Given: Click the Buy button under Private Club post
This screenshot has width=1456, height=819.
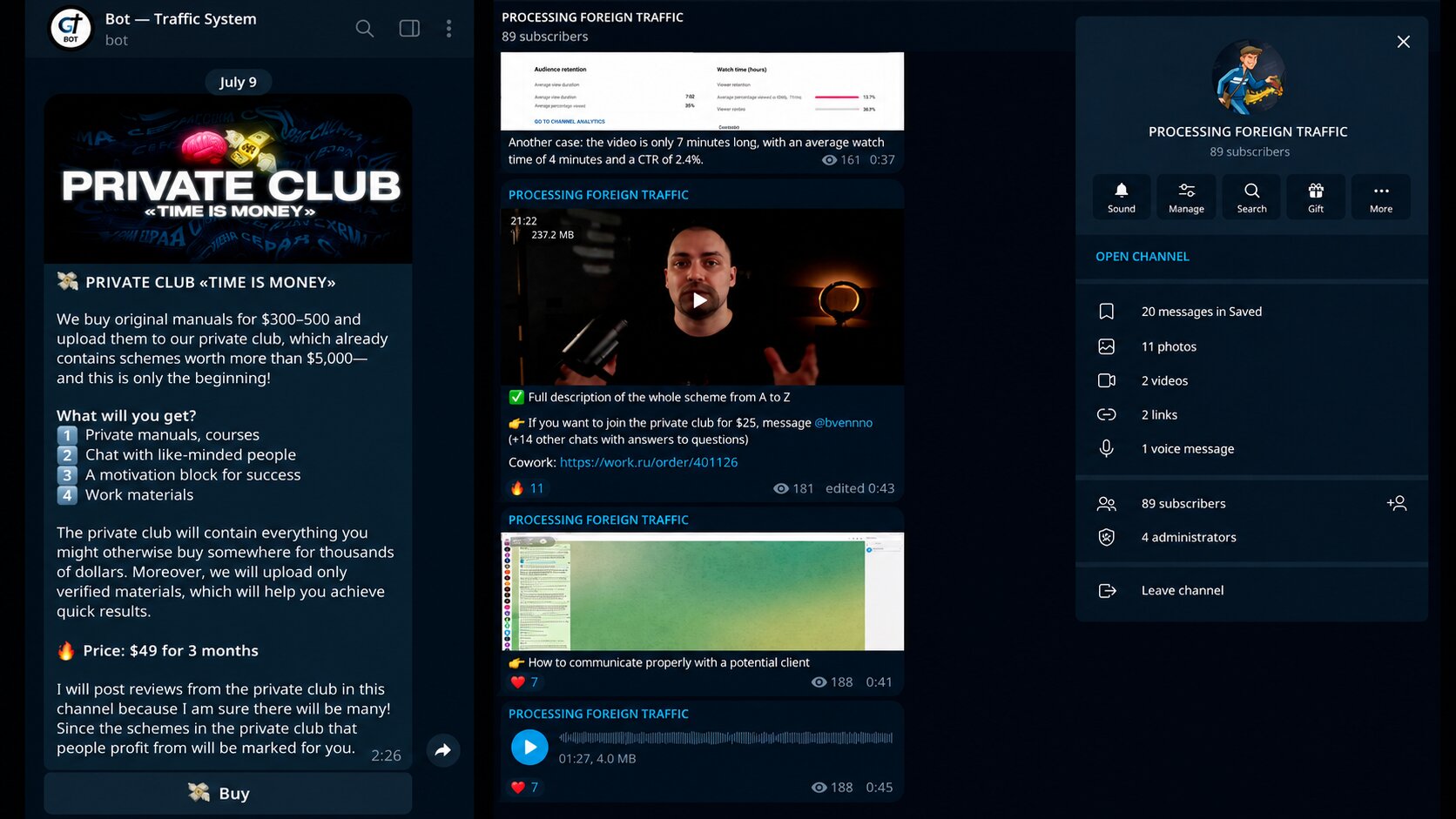Looking at the screenshot, I should (228, 793).
